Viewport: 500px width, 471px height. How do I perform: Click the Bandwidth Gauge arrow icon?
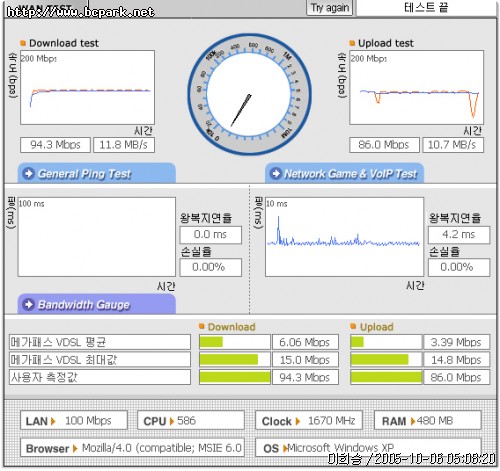pos(29,304)
